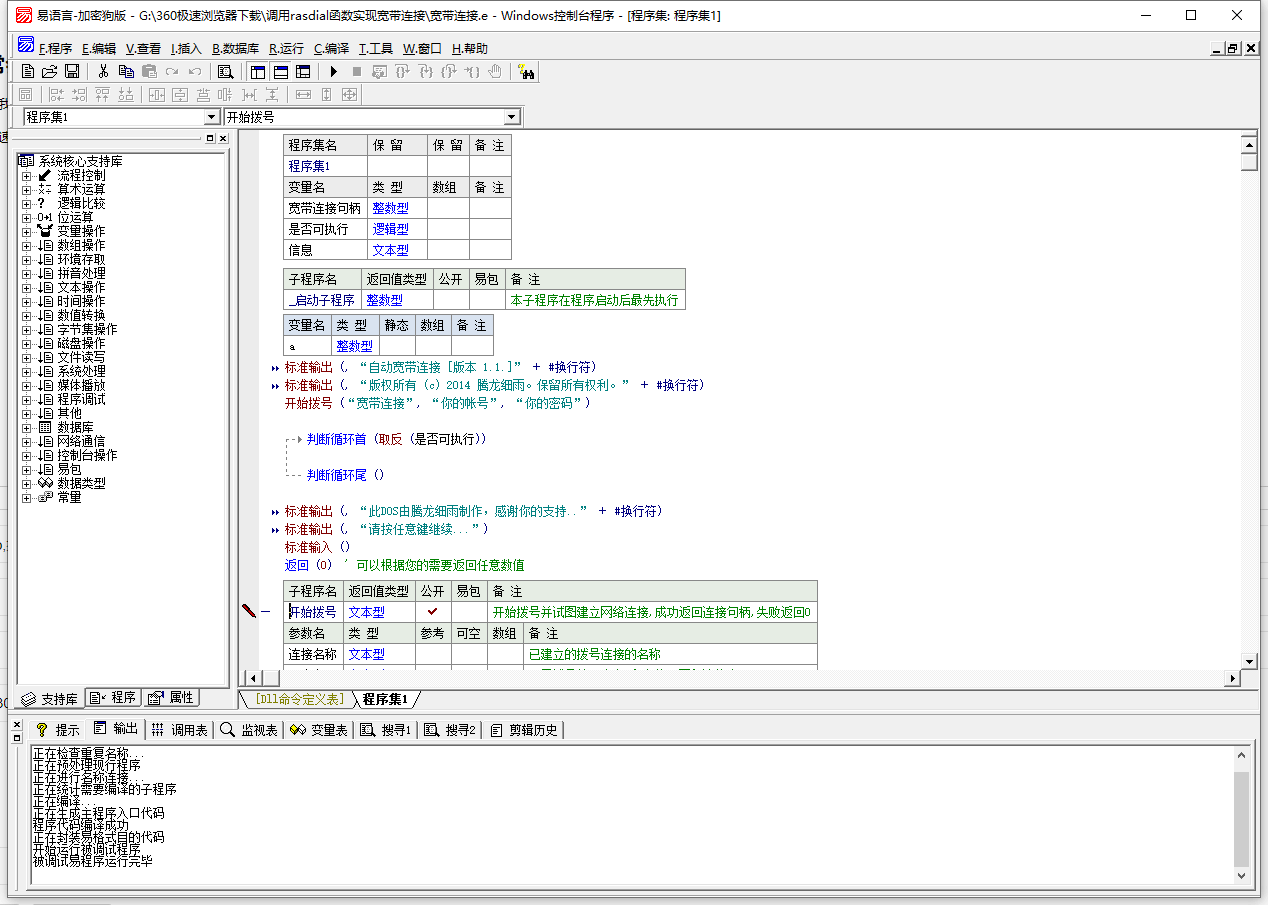
Task: Open the 剪辑历史 tab
Action: pos(524,730)
